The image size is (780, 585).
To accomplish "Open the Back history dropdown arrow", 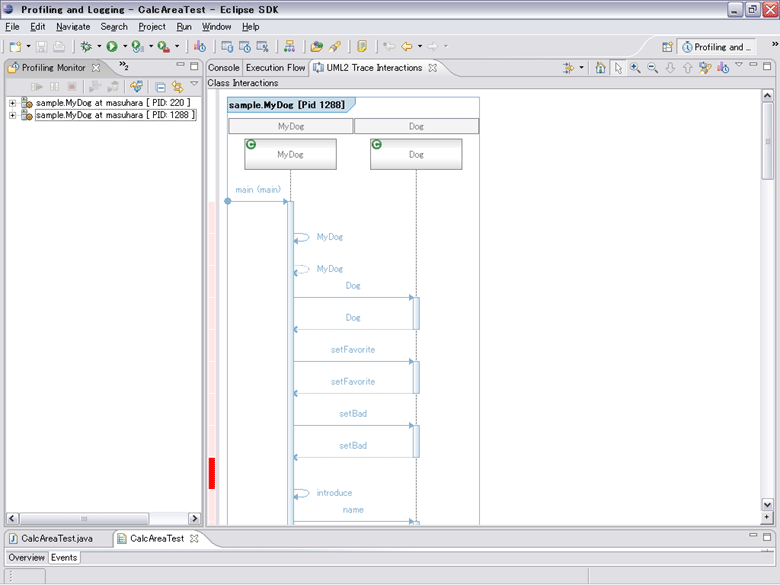I will click(x=420, y=47).
